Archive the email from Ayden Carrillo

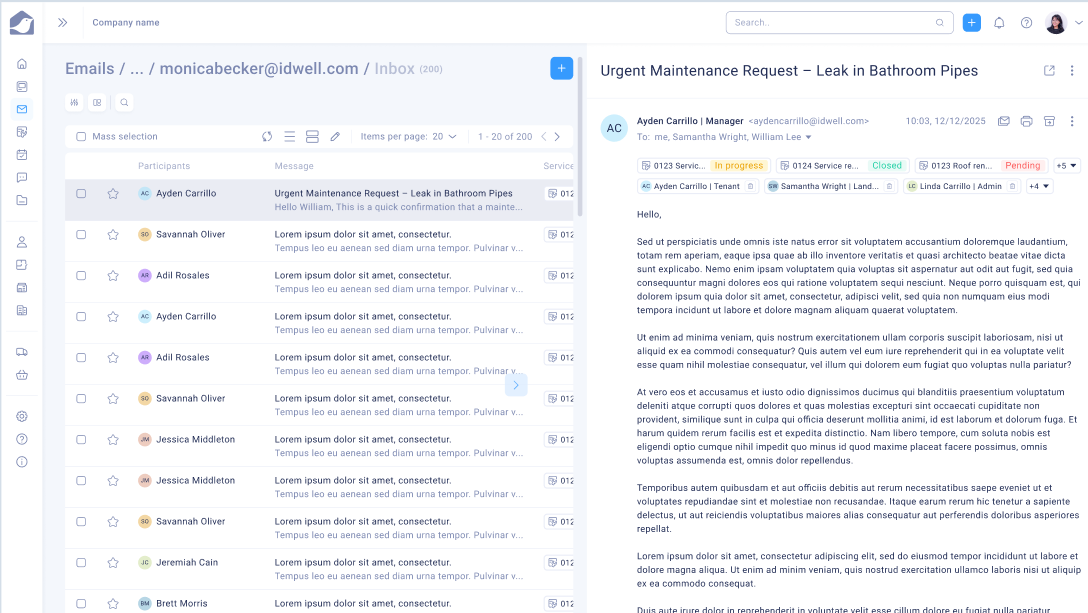click(1049, 122)
